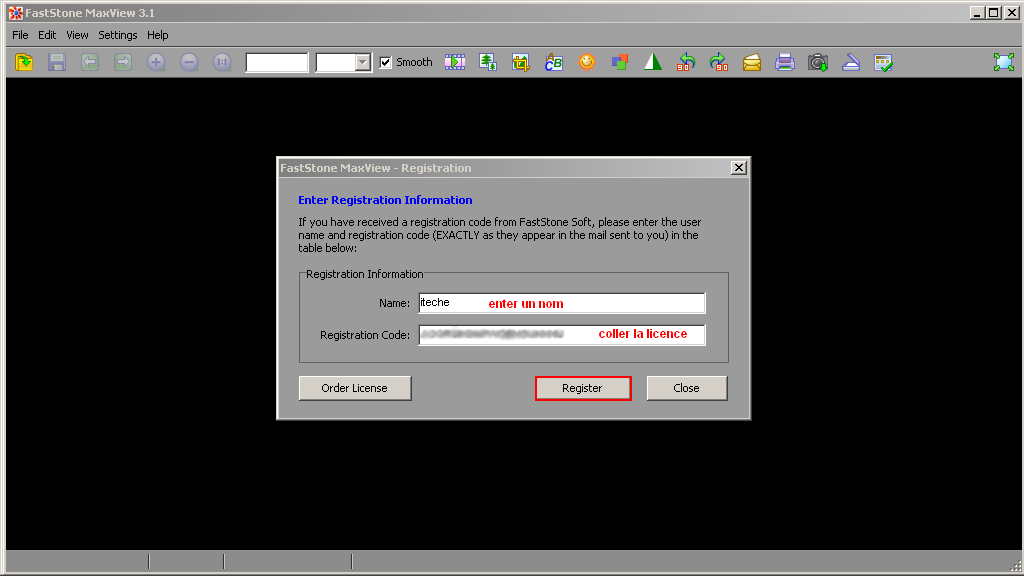Viewport: 1024px width, 576px height.
Task: Click the Save disk icon
Action: (57, 62)
